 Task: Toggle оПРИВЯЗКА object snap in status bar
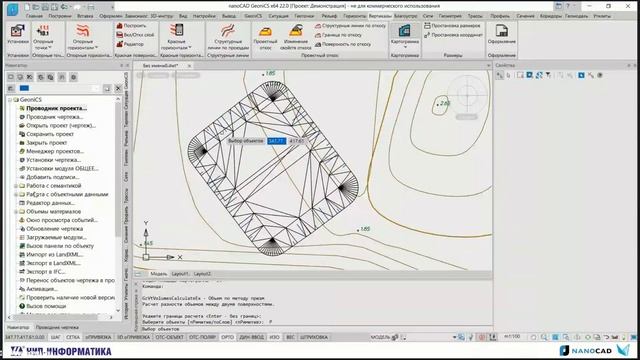click(x=98, y=337)
